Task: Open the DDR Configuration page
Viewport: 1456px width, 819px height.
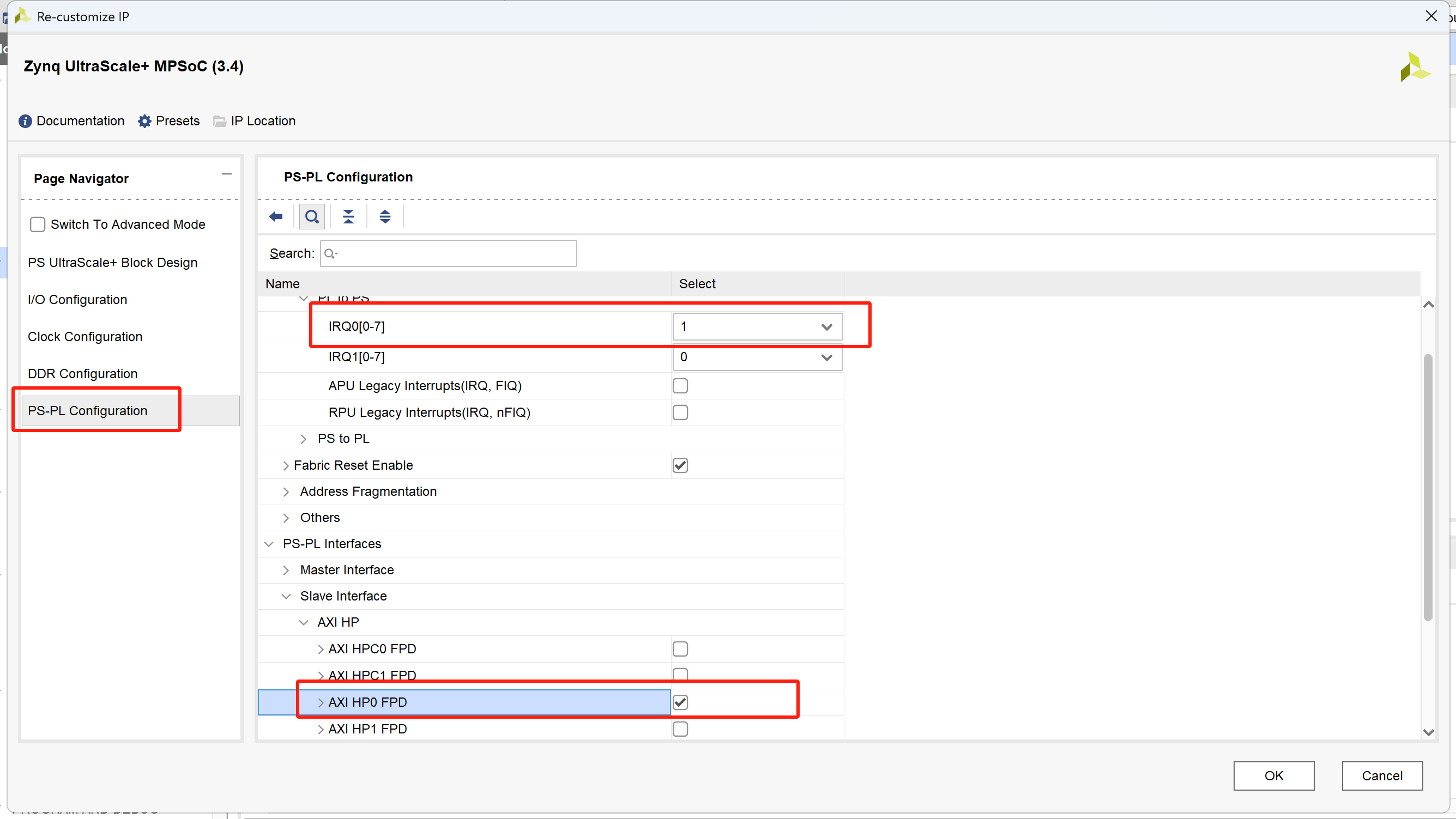Action: tap(82, 374)
